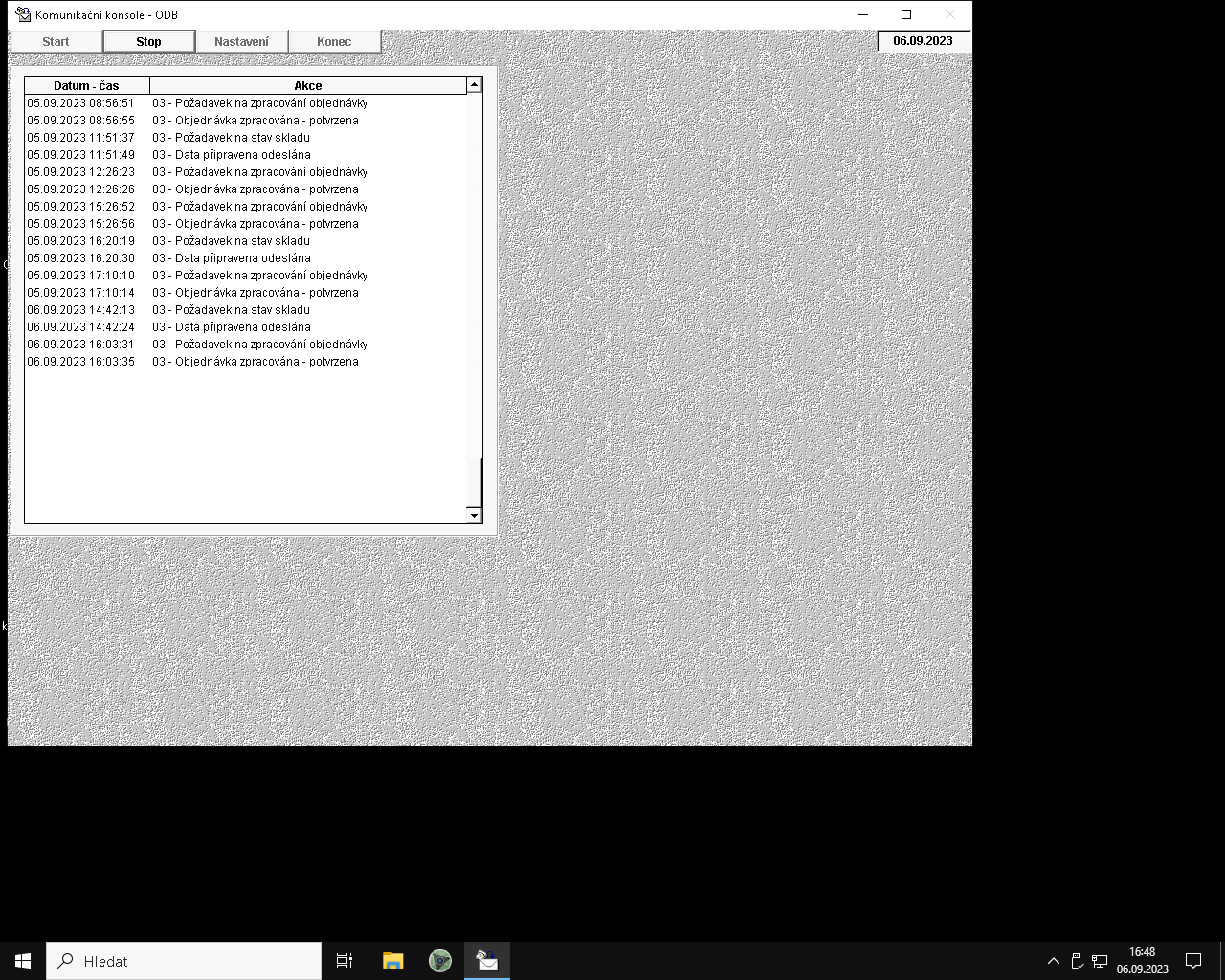The image size is (1225, 980).
Task: Open the notification center
Action: pyautogui.click(x=1192, y=960)
